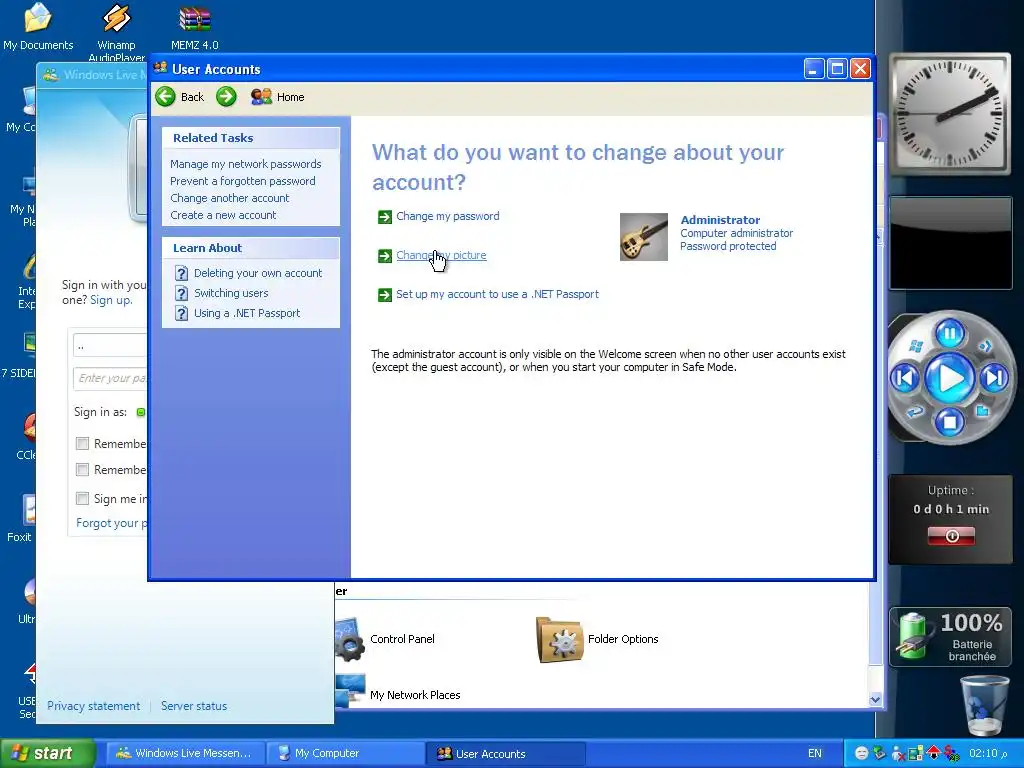This screenshot has height=768, width=1024.
Task: Open the Recycle Bin icon
Action: coord(984,705)
